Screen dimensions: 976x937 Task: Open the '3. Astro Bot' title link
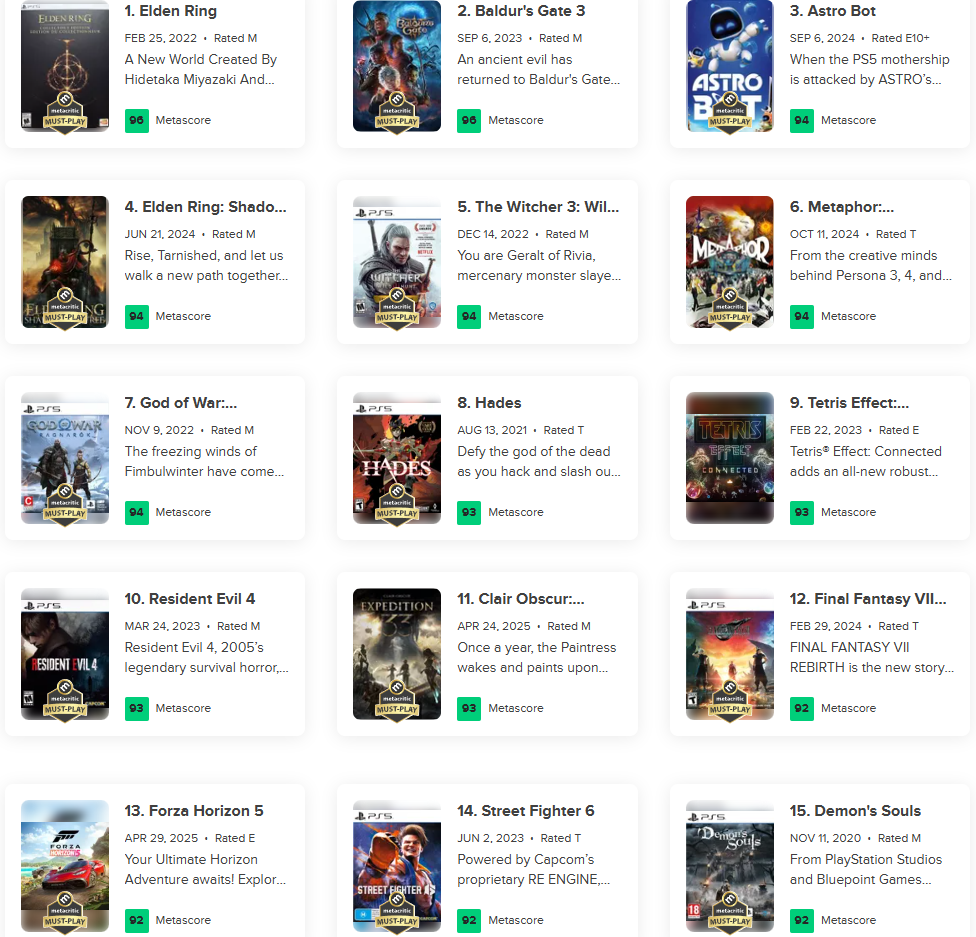(x=833, y=11)
